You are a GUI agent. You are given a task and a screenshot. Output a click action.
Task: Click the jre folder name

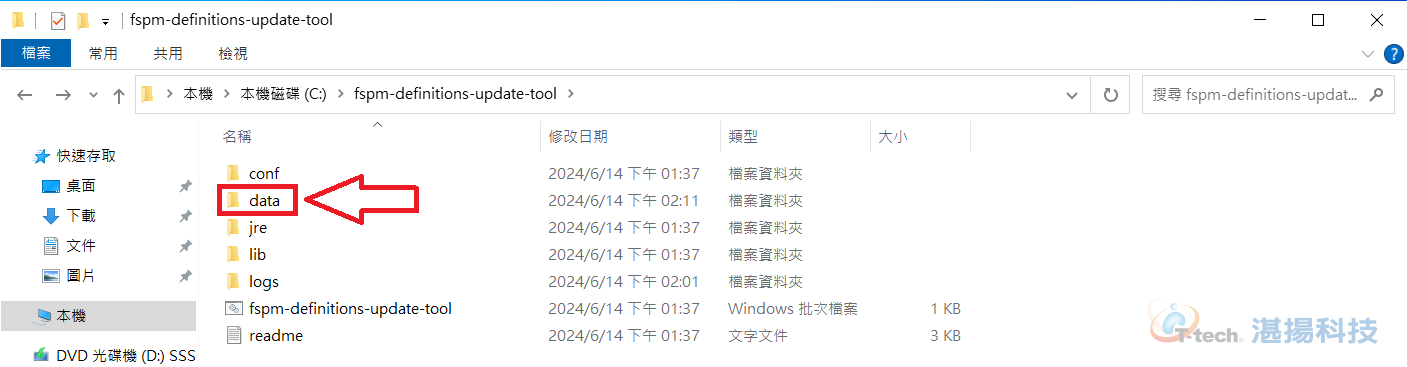pos(258,227)
